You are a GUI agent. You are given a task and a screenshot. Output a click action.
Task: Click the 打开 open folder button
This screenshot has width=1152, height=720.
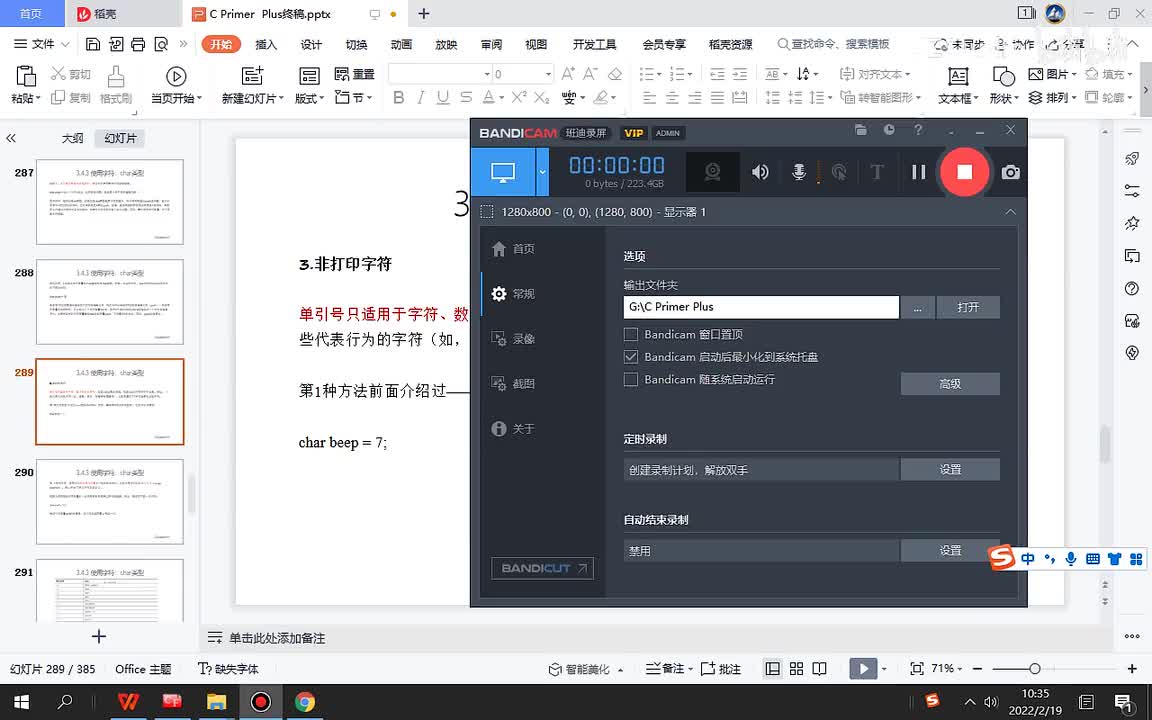point(968,308)
